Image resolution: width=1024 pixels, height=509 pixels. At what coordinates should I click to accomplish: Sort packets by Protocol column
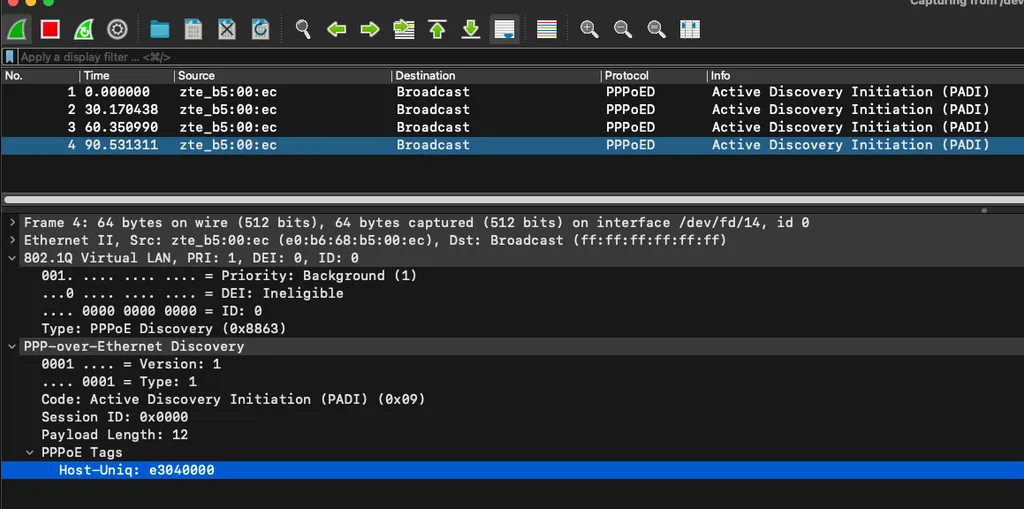654,76
